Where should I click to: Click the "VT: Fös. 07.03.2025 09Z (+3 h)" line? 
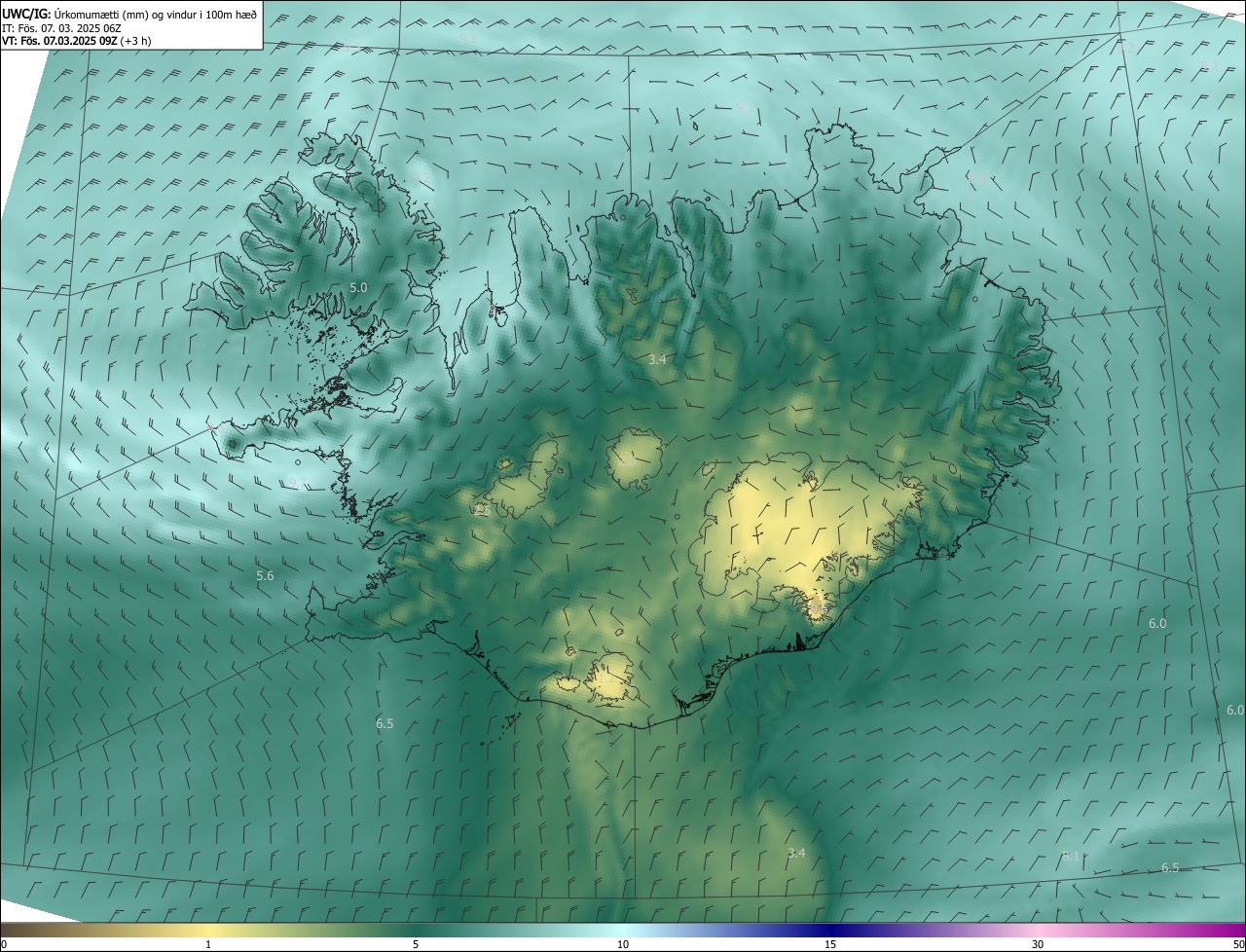(76, 41)
